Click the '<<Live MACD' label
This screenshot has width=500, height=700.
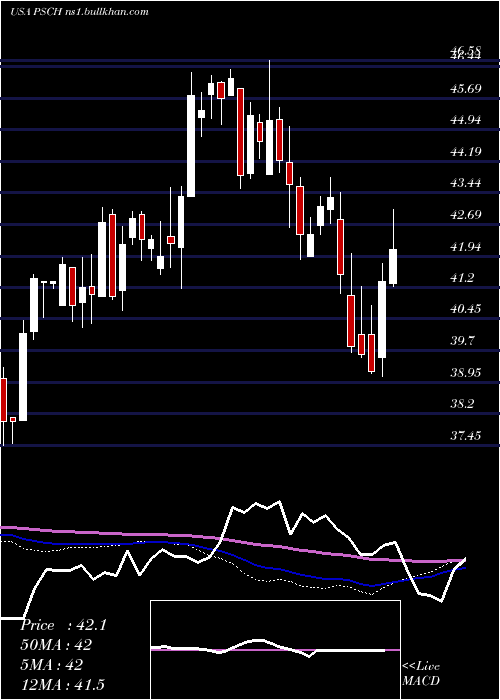pyautogui.click(x=421, y=673)
